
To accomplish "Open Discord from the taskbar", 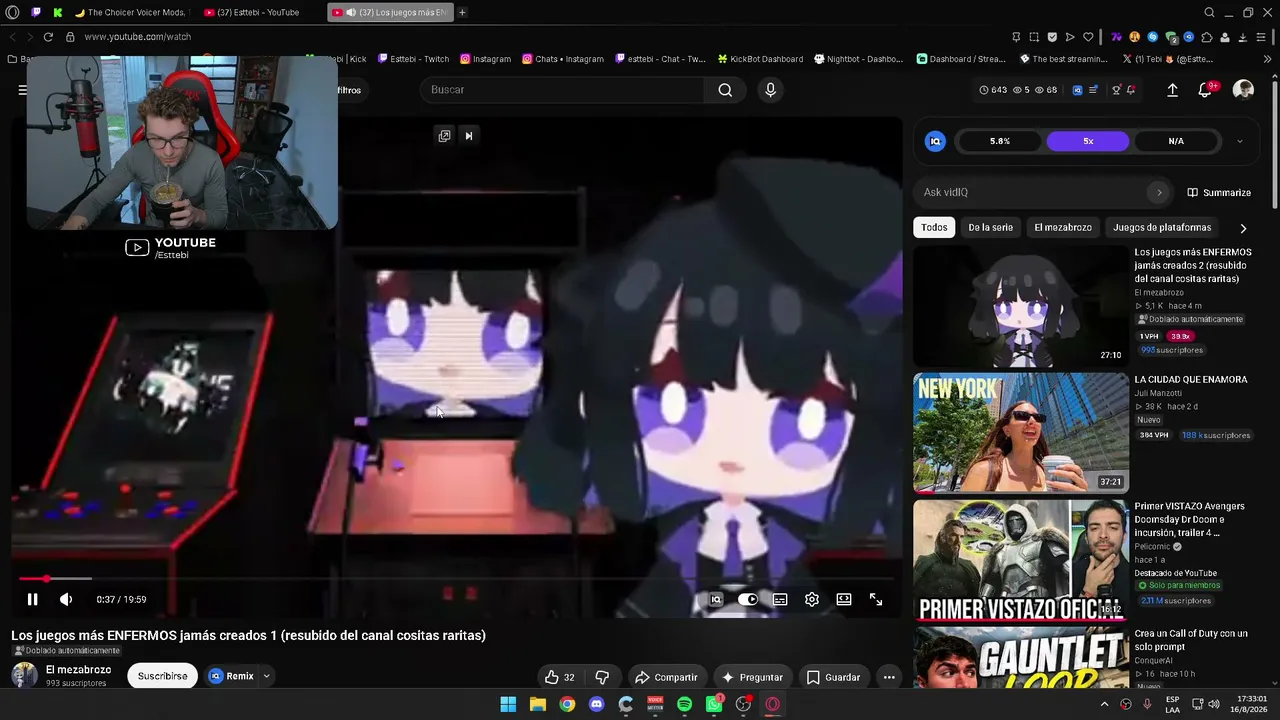I will (x=597, y=704).
